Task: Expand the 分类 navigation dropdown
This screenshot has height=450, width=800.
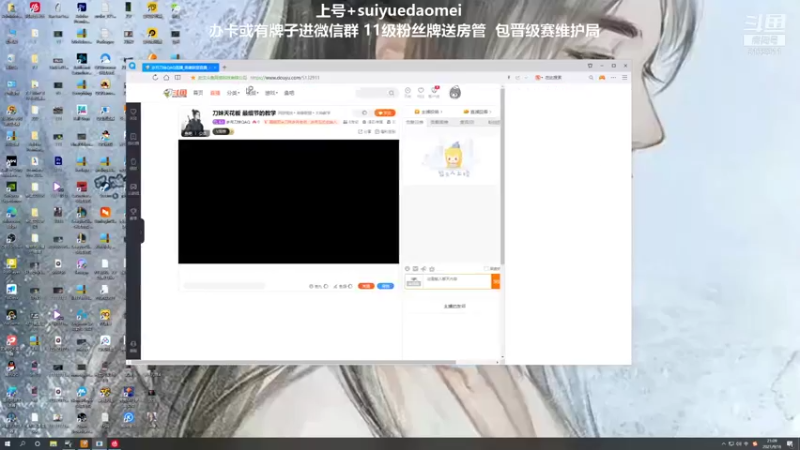Action: [233, 93]
